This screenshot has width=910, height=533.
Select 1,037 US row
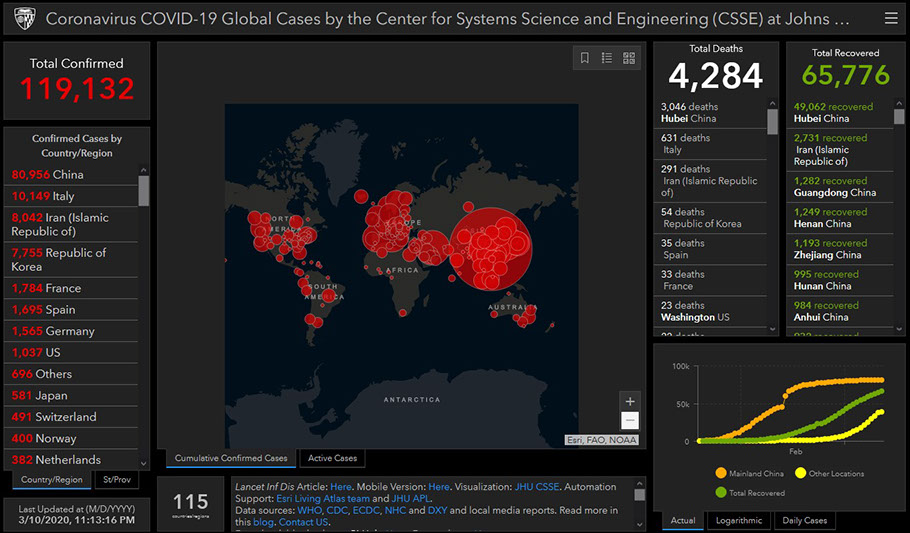click(71, 352)
